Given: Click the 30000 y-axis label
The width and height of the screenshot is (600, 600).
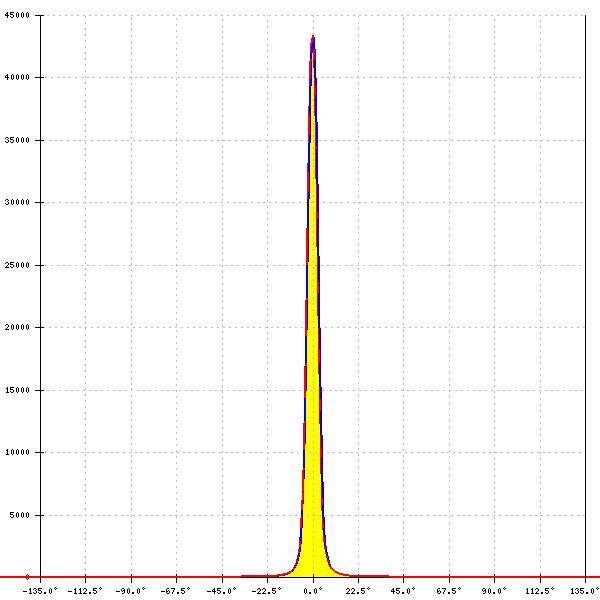Looking at the screenshot, I should coord(17,202).
